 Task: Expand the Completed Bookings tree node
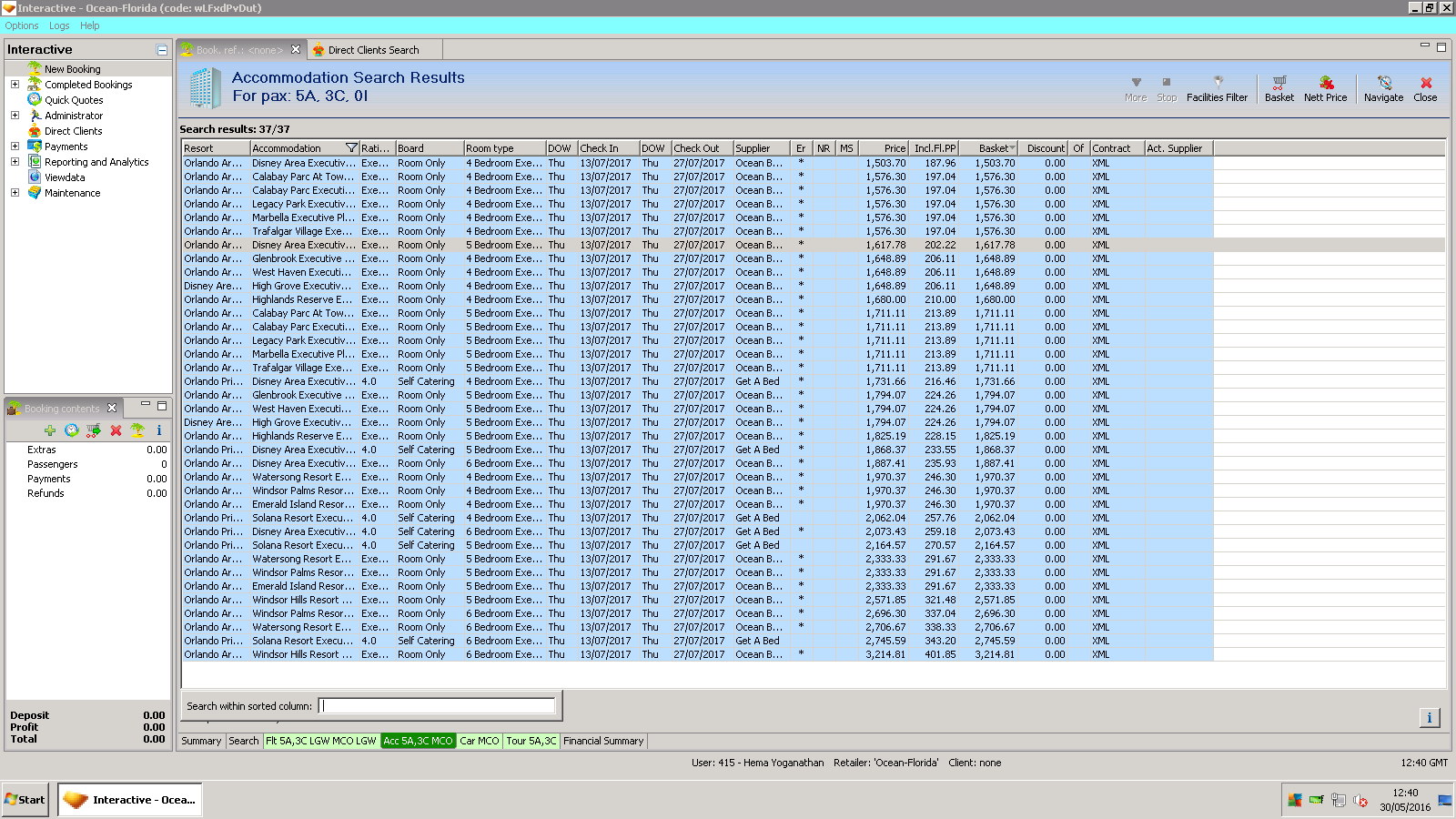(15, 85)
